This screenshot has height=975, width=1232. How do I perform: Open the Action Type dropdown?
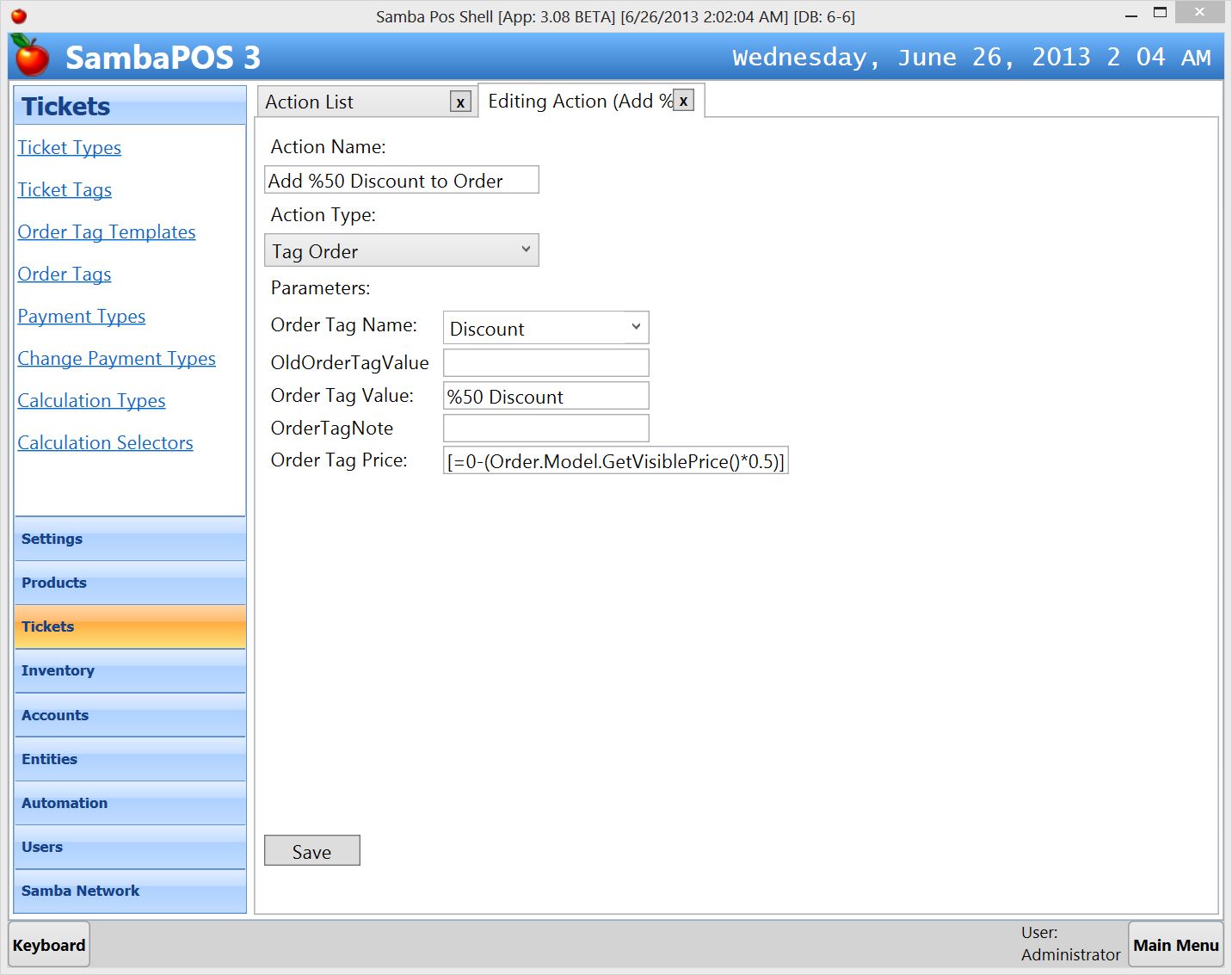[401, 250]
